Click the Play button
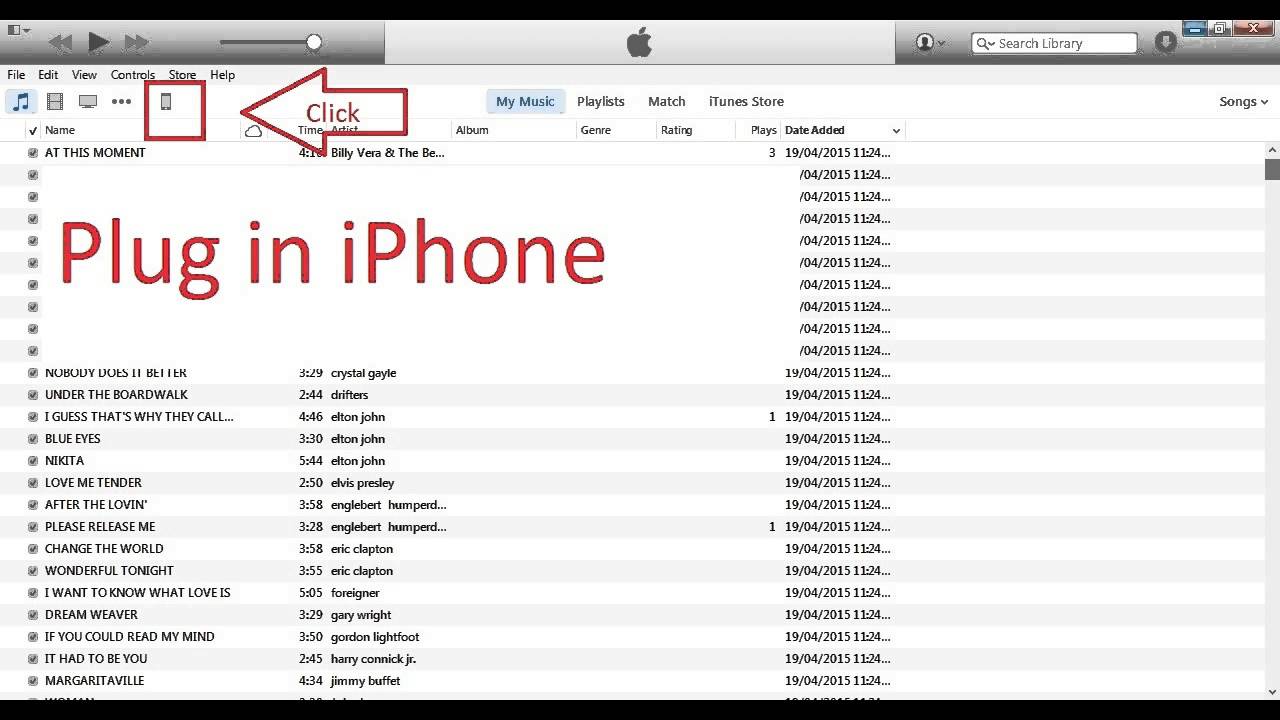This screenshot has height=720, width=1280. tap(98, 42)
